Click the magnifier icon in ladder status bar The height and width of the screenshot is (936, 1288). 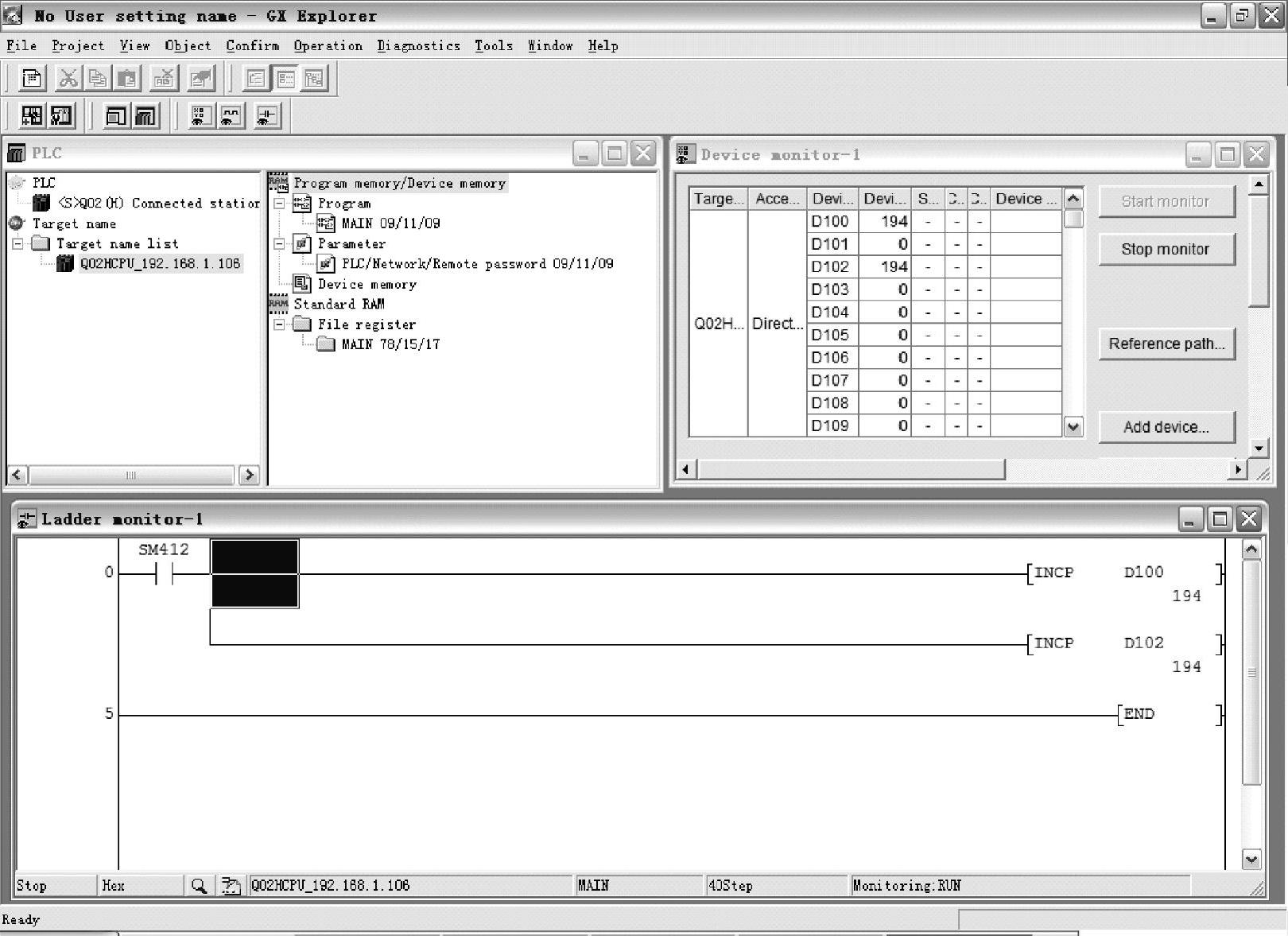tap(199, 885)
